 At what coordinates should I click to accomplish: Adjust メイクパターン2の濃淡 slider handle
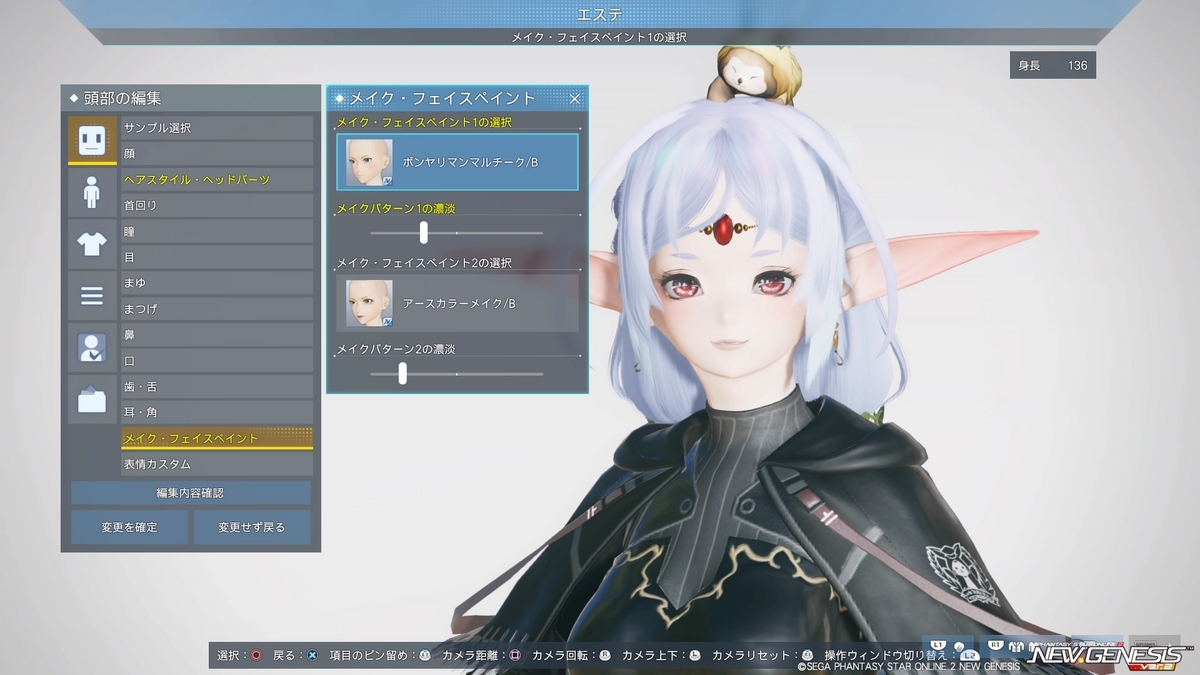402,373
